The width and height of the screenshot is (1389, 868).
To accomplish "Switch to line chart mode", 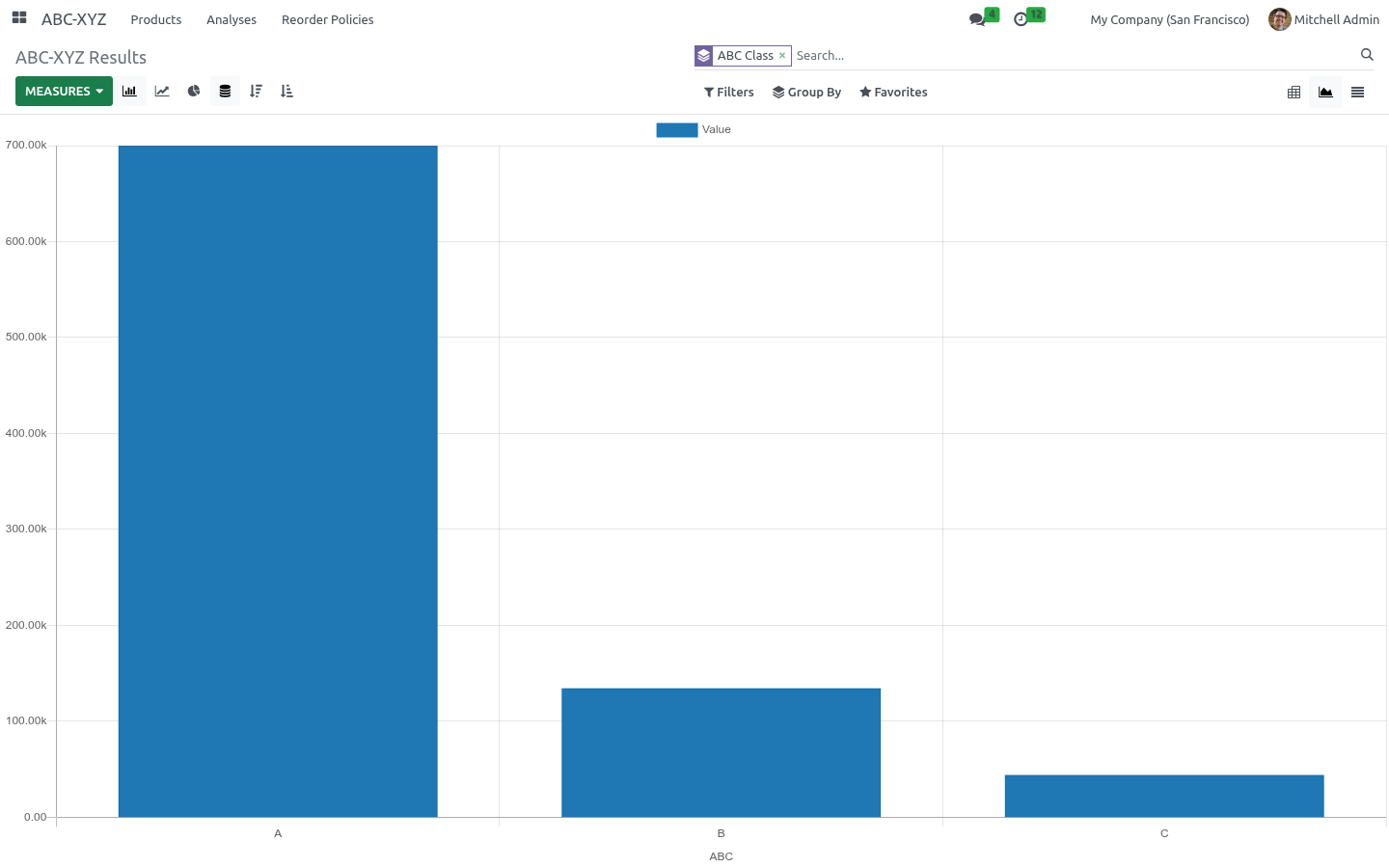I will coord(162,92).
